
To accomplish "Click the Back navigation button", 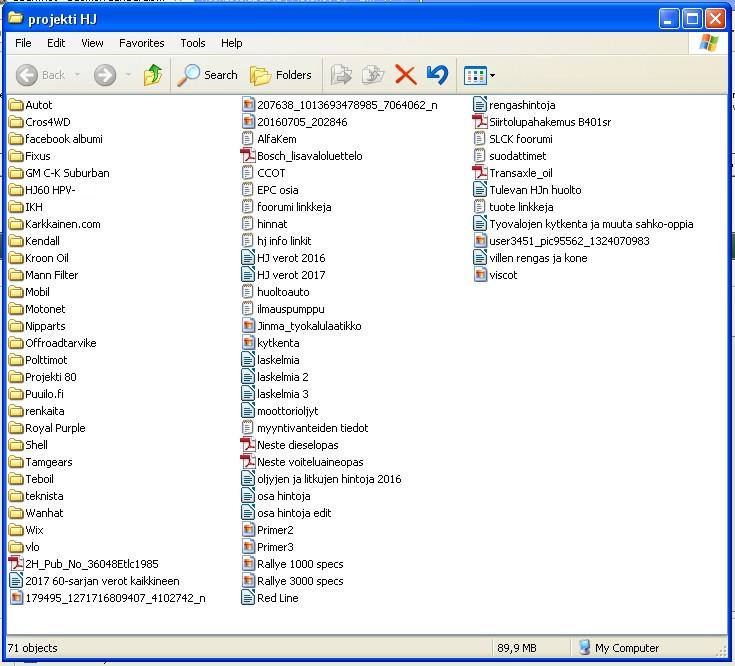I will [x=40, y=75].
